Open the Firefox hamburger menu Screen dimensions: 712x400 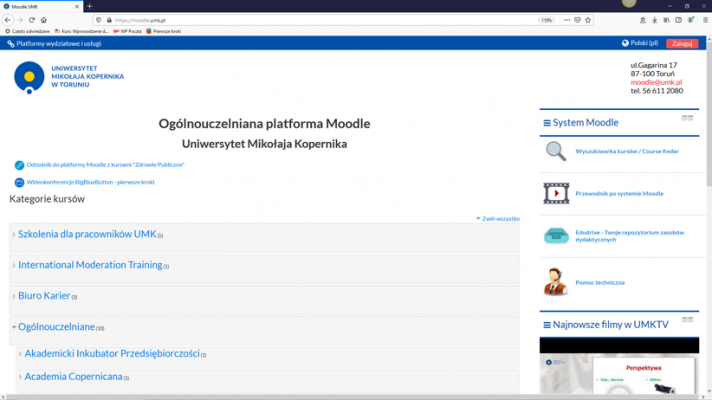pyautogui.click(x=705, y=20)
